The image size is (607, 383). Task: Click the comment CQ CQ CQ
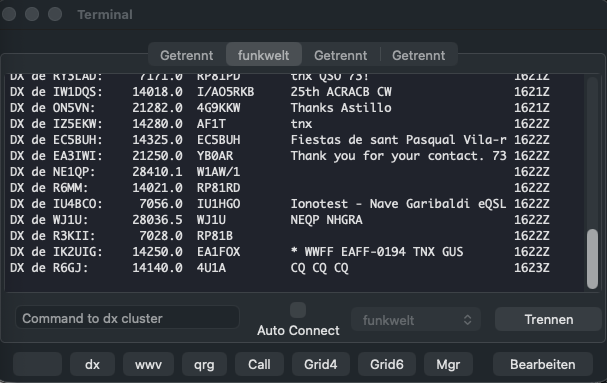[x=319, y=268]
